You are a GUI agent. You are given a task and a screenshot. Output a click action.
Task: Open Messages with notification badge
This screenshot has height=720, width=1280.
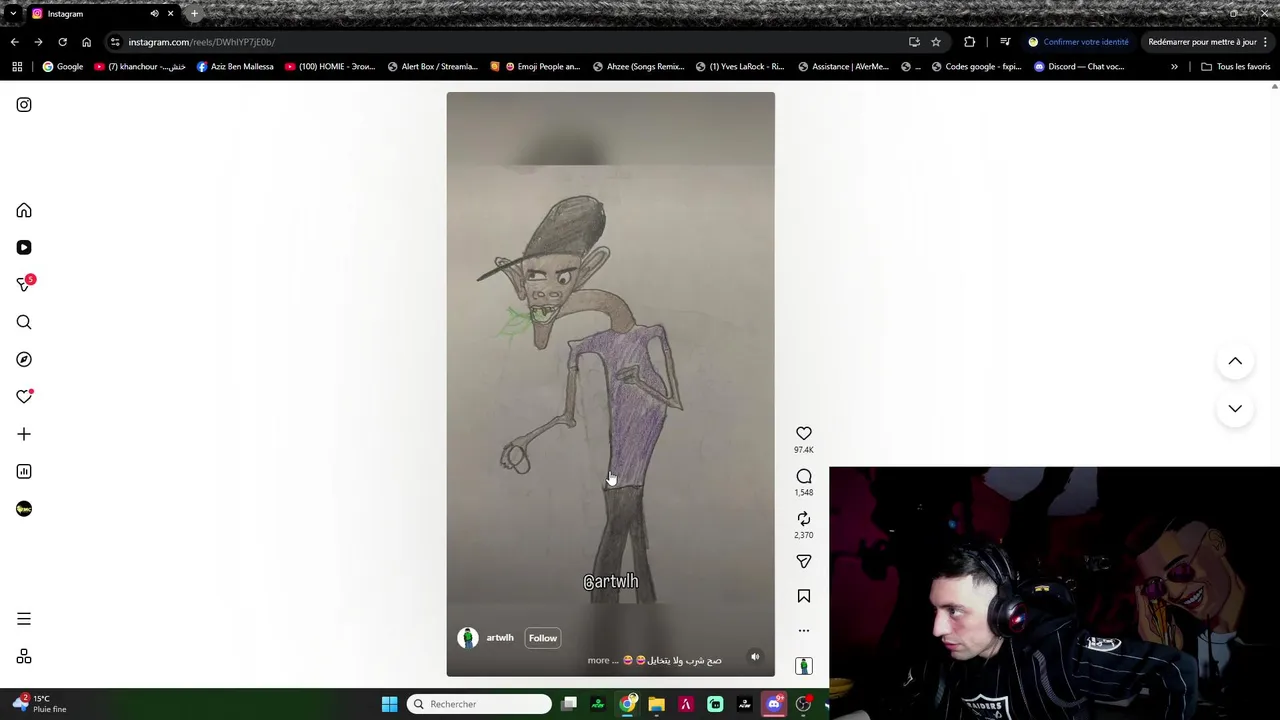[x=24, y=285]
